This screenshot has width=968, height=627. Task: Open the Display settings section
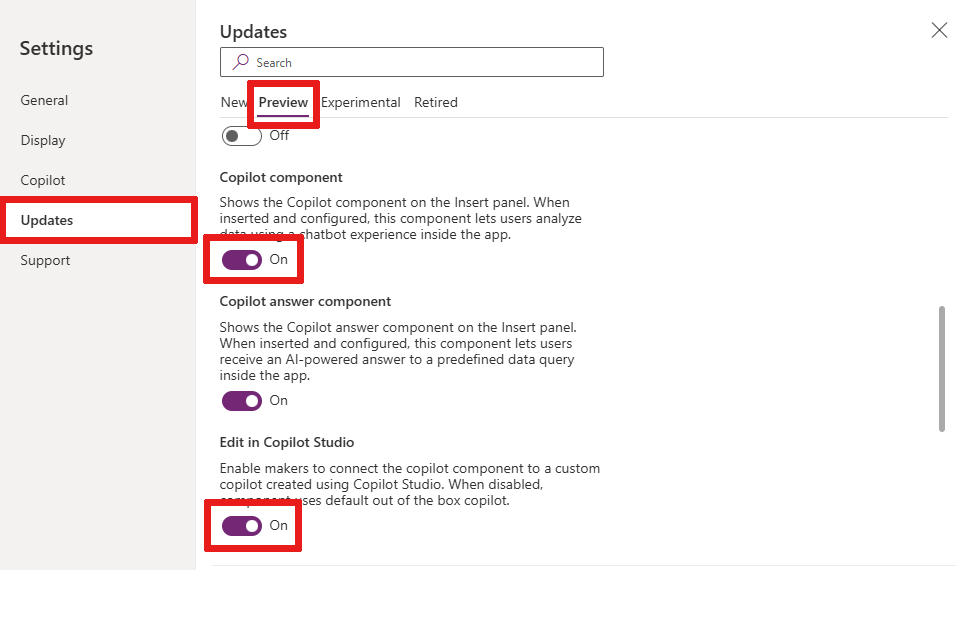pyautogui.click(x=42, y=140)
